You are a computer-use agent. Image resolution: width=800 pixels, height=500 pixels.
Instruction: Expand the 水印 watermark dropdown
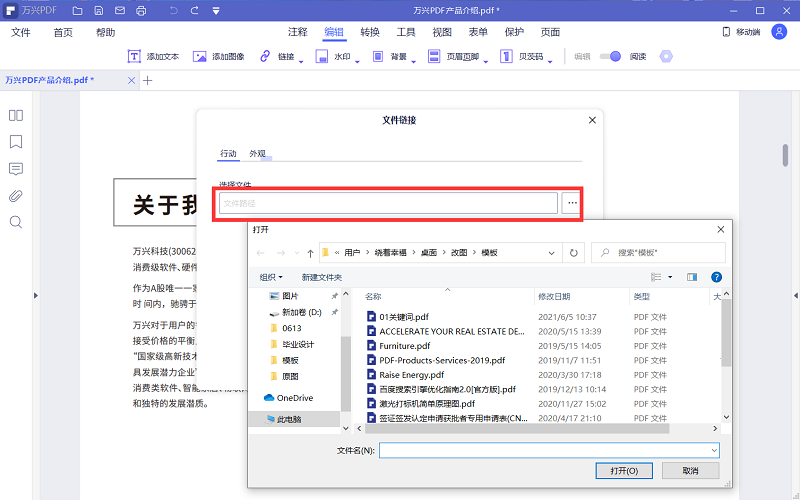[x=342, y=57]
